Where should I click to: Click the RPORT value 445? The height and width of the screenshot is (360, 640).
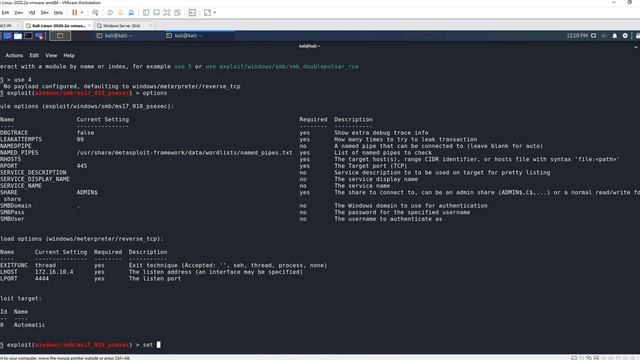(82, 166)
